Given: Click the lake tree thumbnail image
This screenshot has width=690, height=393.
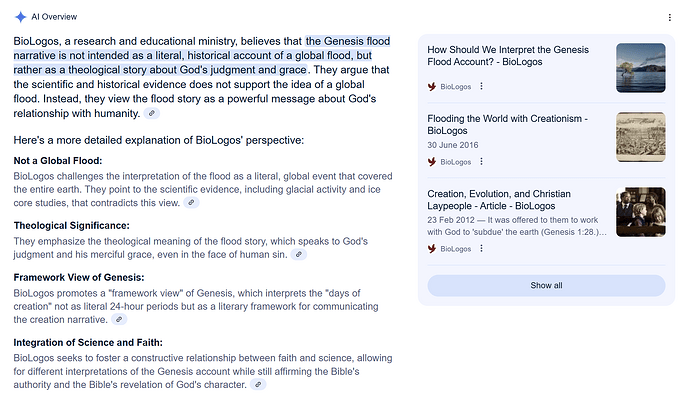Looking at the screenshot, I should coord(641,68).
